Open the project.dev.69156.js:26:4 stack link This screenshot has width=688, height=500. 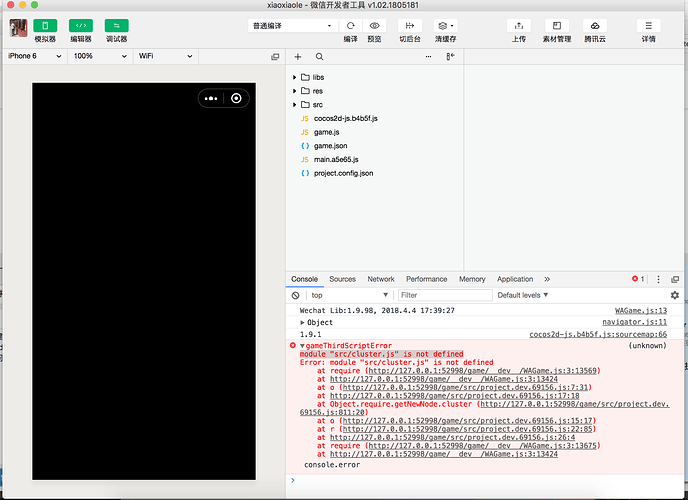tap(452, 437)
